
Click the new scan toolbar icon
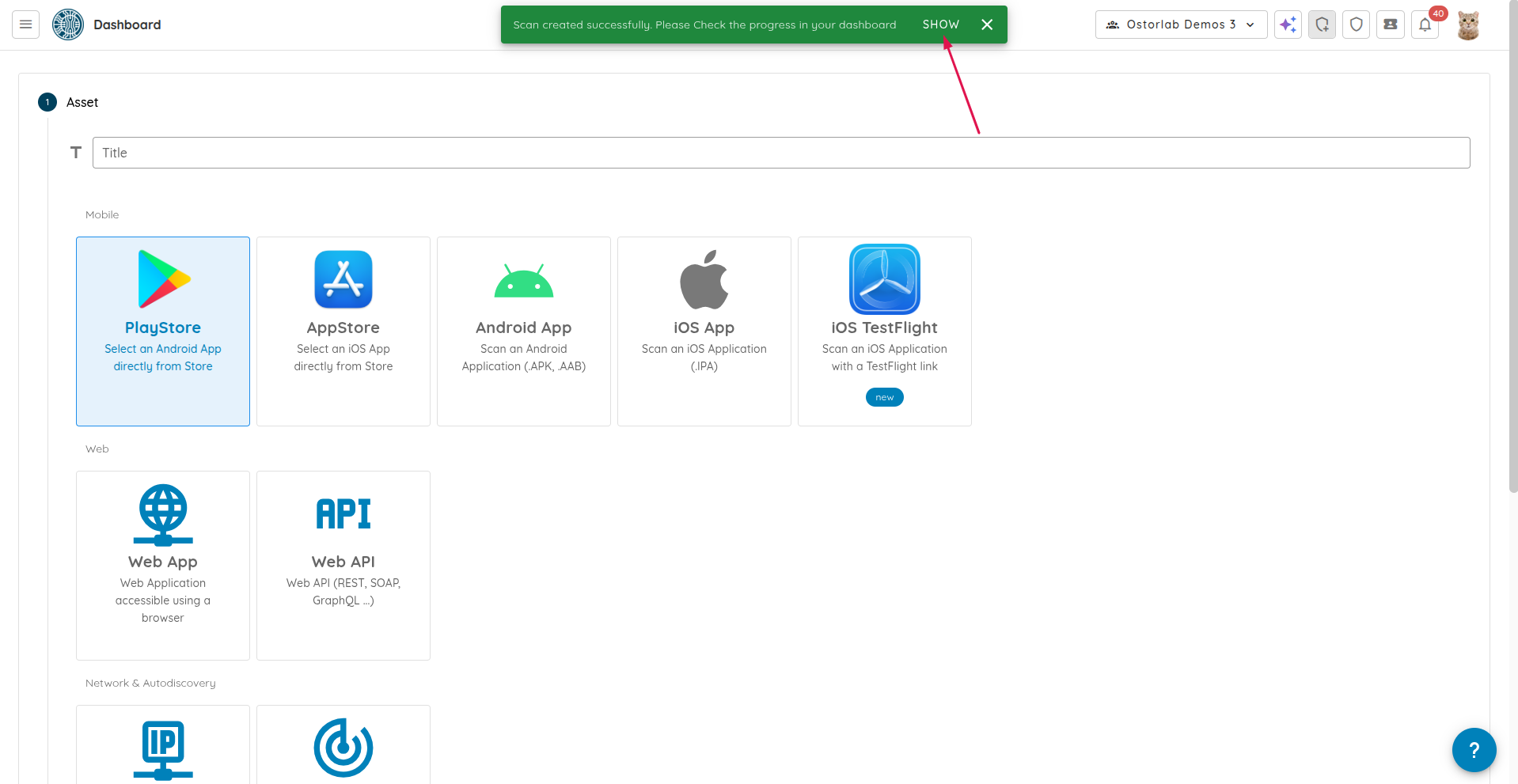[1322, 25]
